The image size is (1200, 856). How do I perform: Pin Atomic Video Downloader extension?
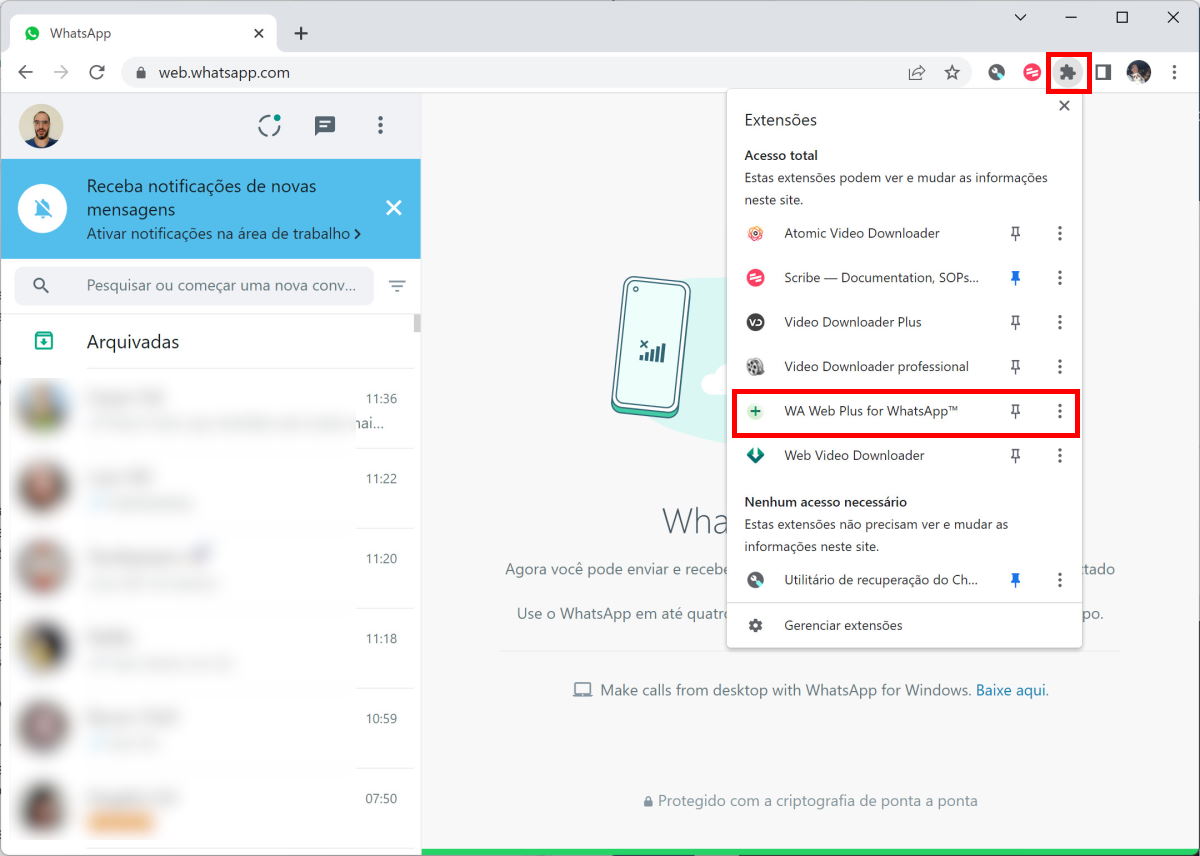[x=1015, y=233]
